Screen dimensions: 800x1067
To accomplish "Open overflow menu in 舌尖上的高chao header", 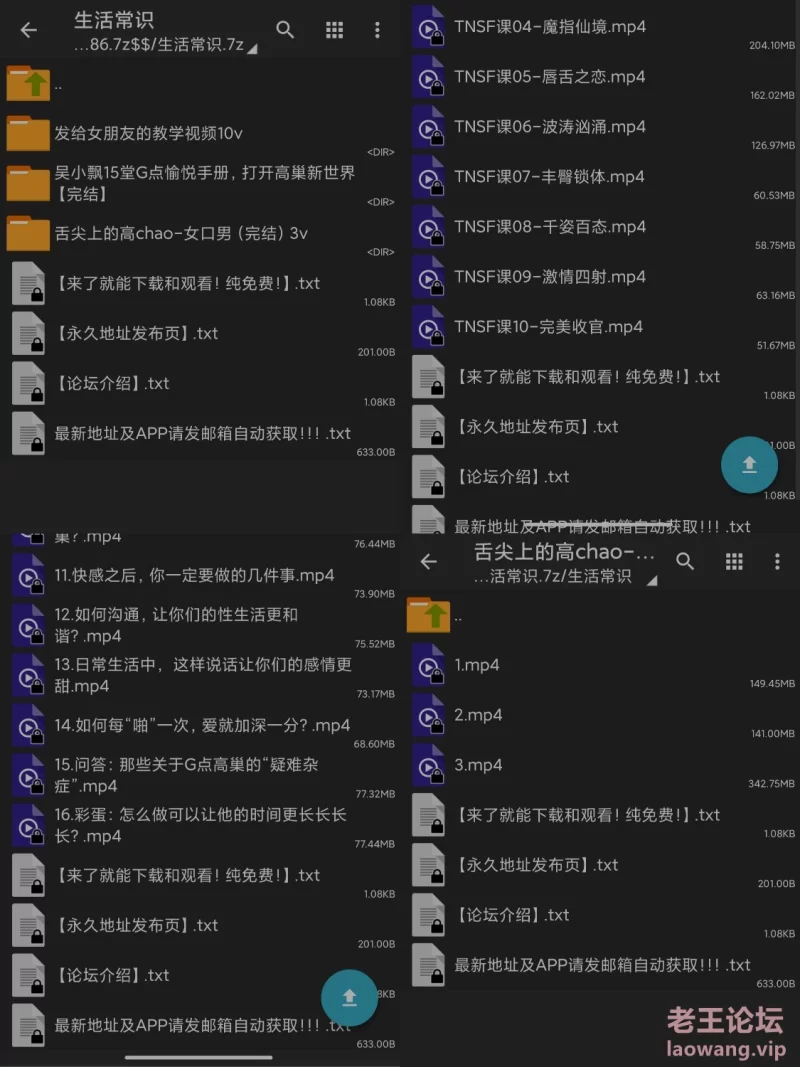I will coord(777,561).
